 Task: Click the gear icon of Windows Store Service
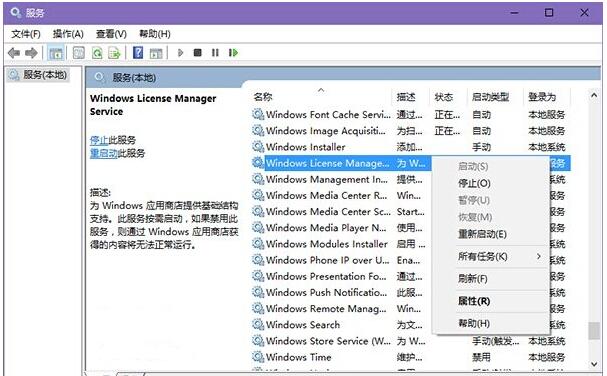258,341
